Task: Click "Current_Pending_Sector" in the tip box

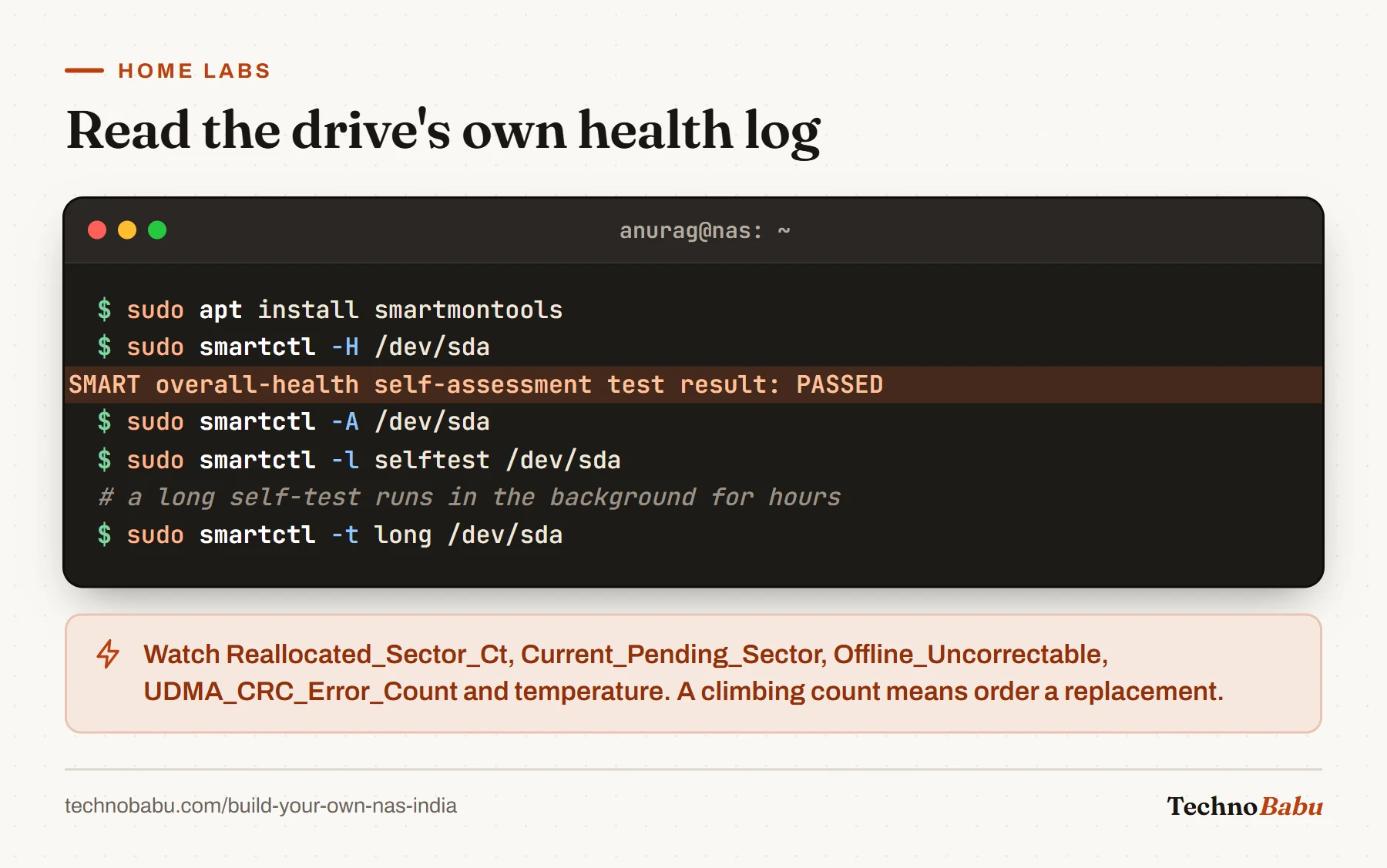Action: click(672, 654)
